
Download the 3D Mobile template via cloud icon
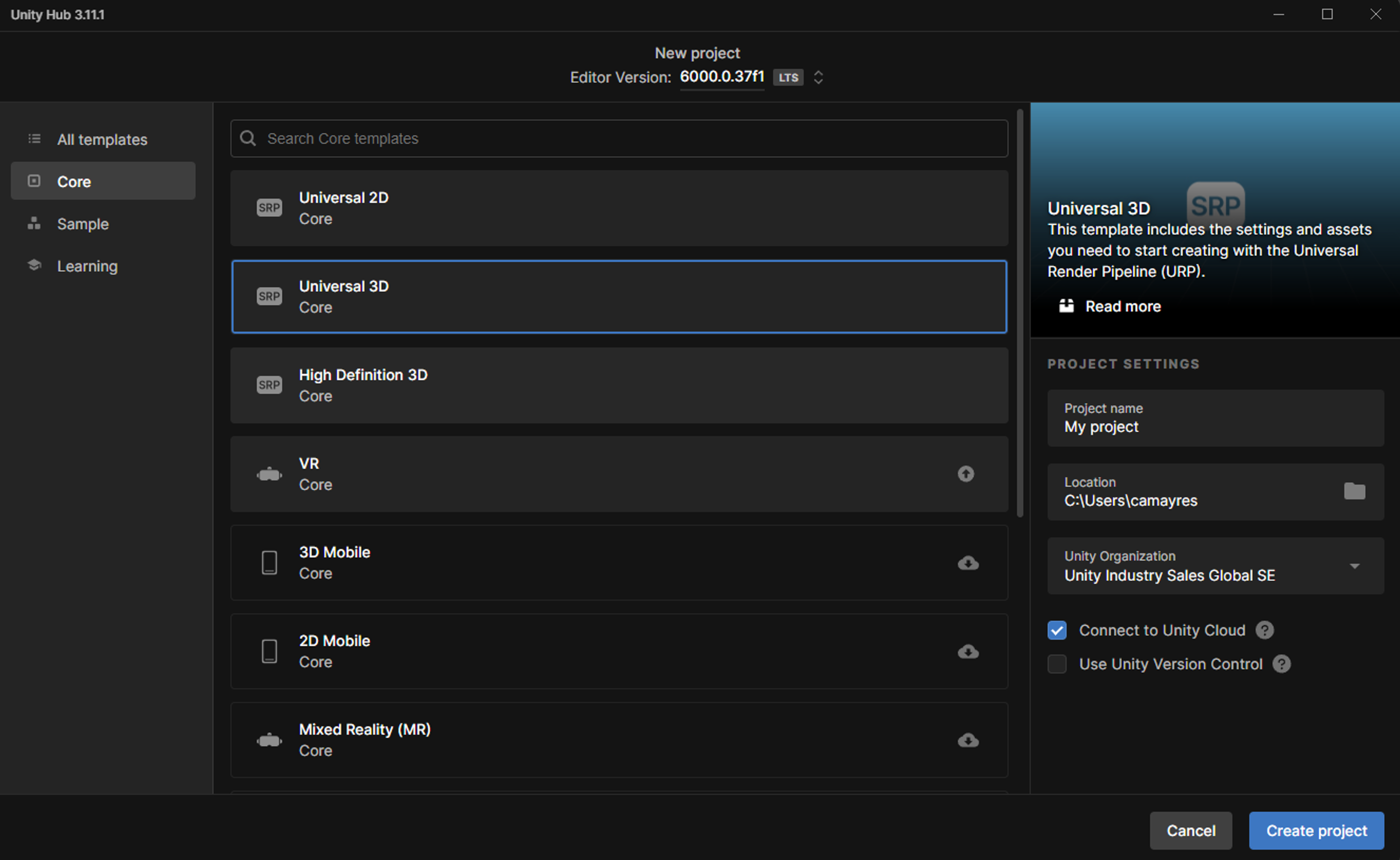pyautogui.click(x=968, y=563)
